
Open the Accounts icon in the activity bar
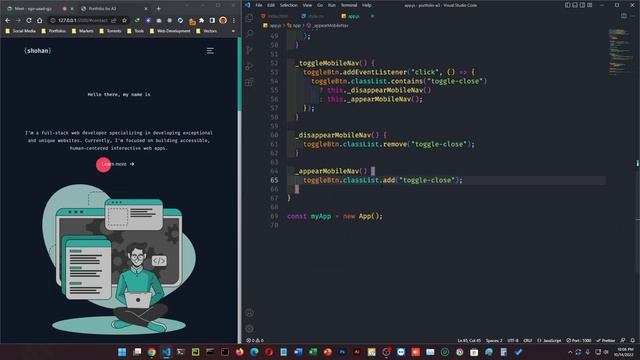(249, 313)
